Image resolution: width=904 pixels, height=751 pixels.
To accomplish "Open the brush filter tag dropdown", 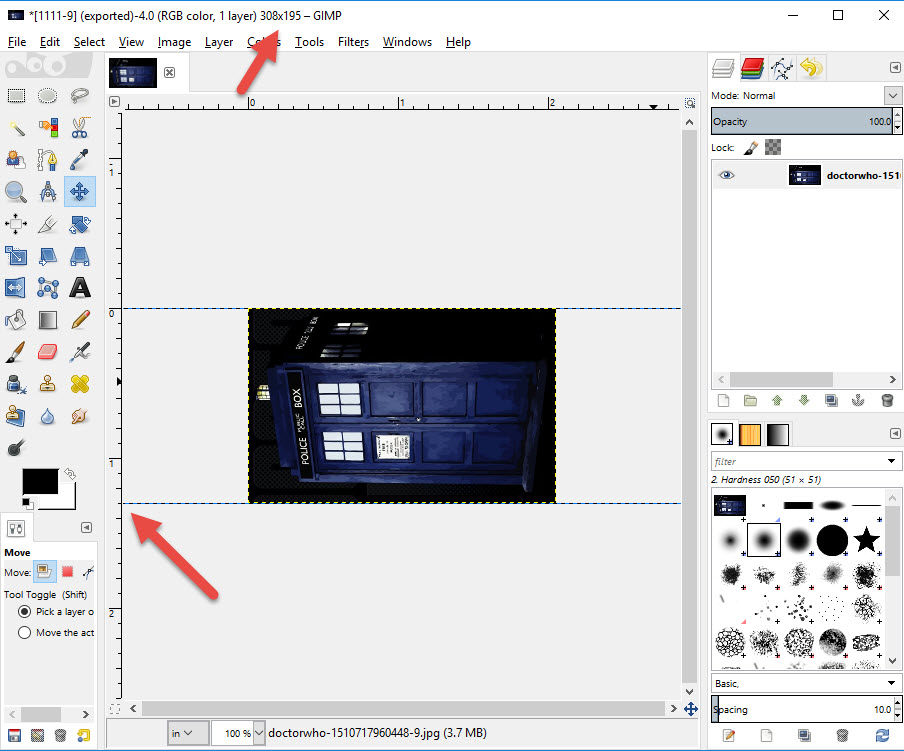I will point(891,461).
